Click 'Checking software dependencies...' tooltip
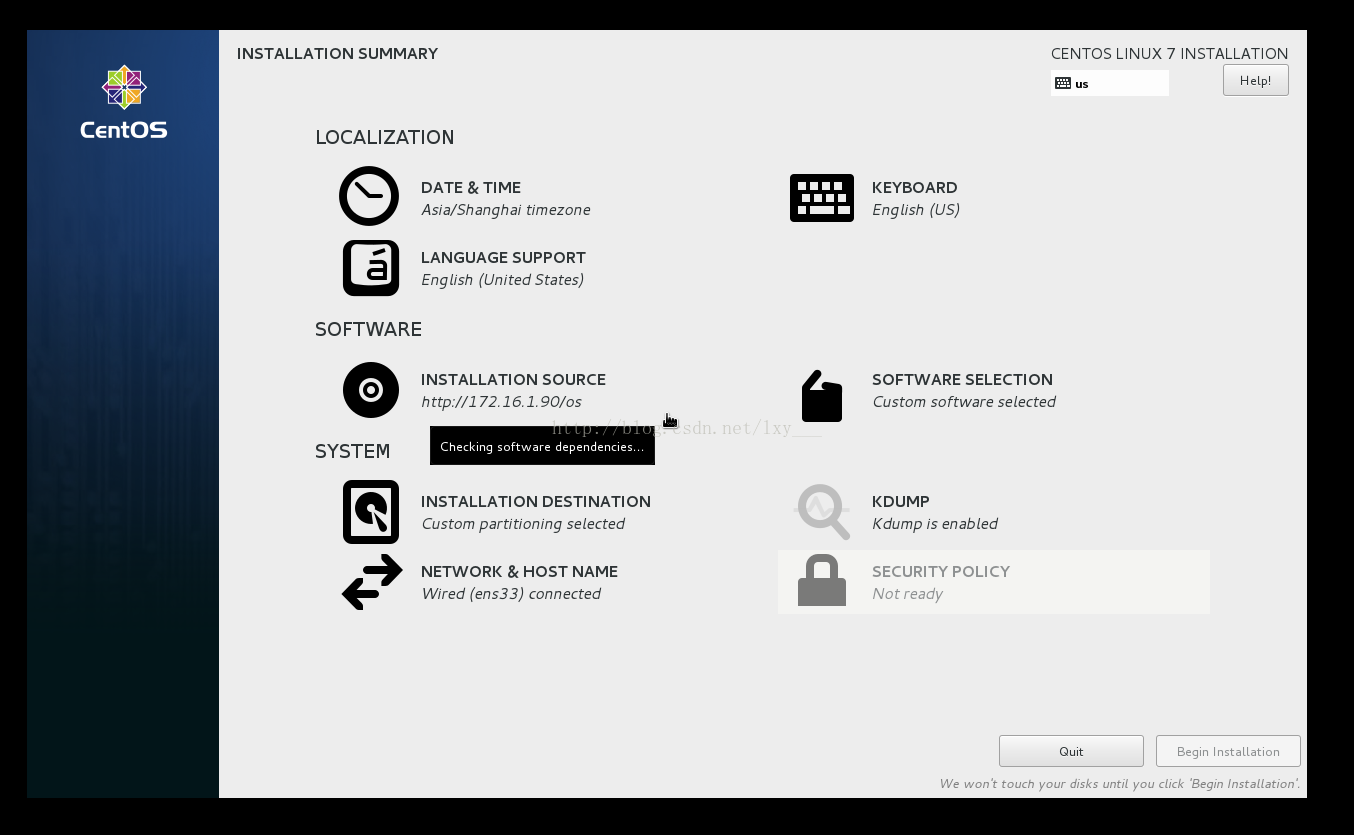 [542, 446]
